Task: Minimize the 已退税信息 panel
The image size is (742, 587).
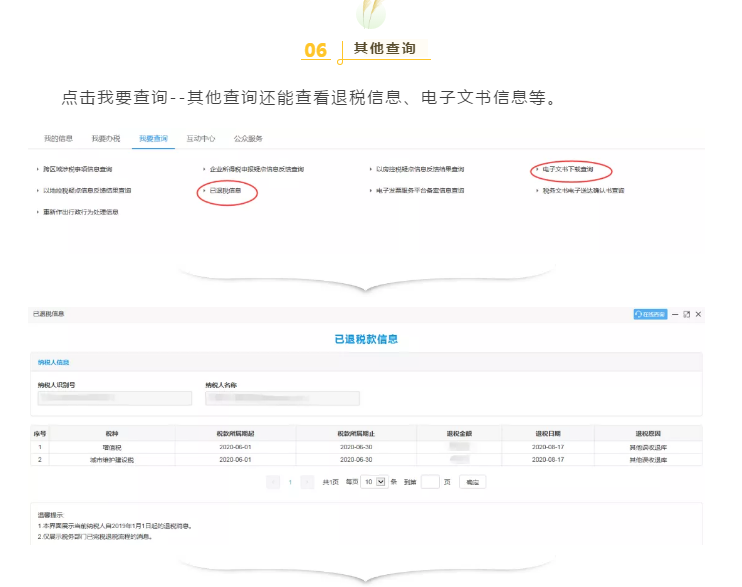Action: 675,314
